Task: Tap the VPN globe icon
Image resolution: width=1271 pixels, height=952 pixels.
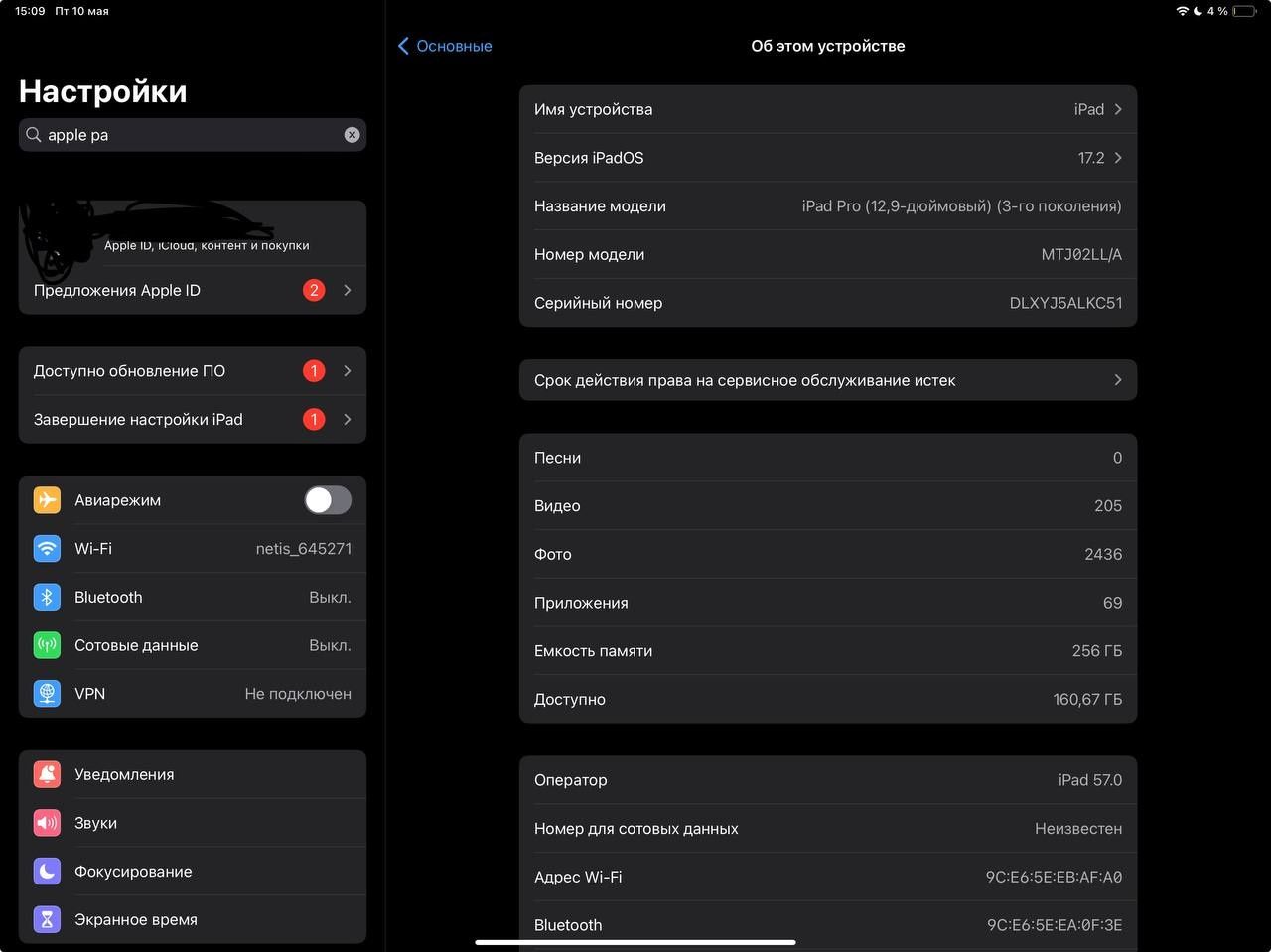Action: [47, 694]
